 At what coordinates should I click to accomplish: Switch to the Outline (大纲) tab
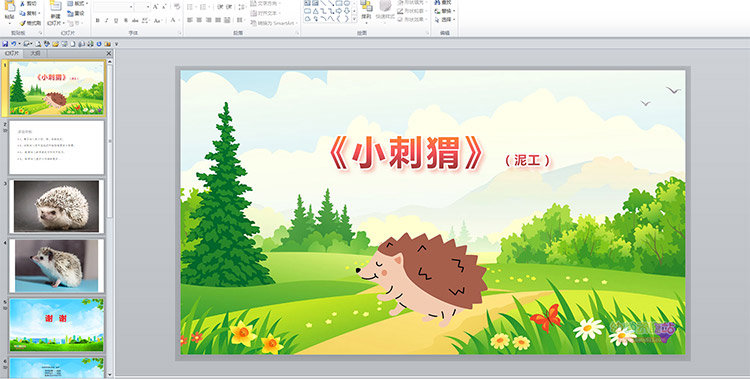click(x=36, y=54)
